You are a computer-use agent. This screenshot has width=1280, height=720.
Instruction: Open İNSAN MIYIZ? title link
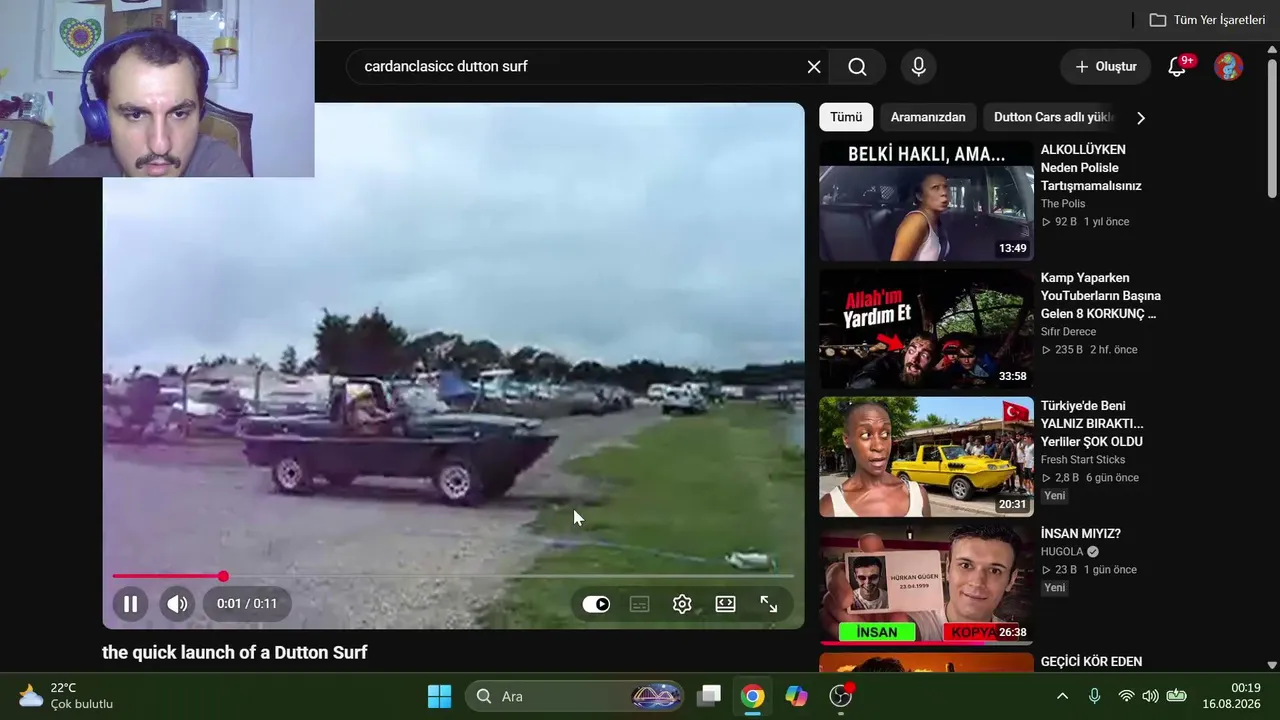click(1080, 534)
